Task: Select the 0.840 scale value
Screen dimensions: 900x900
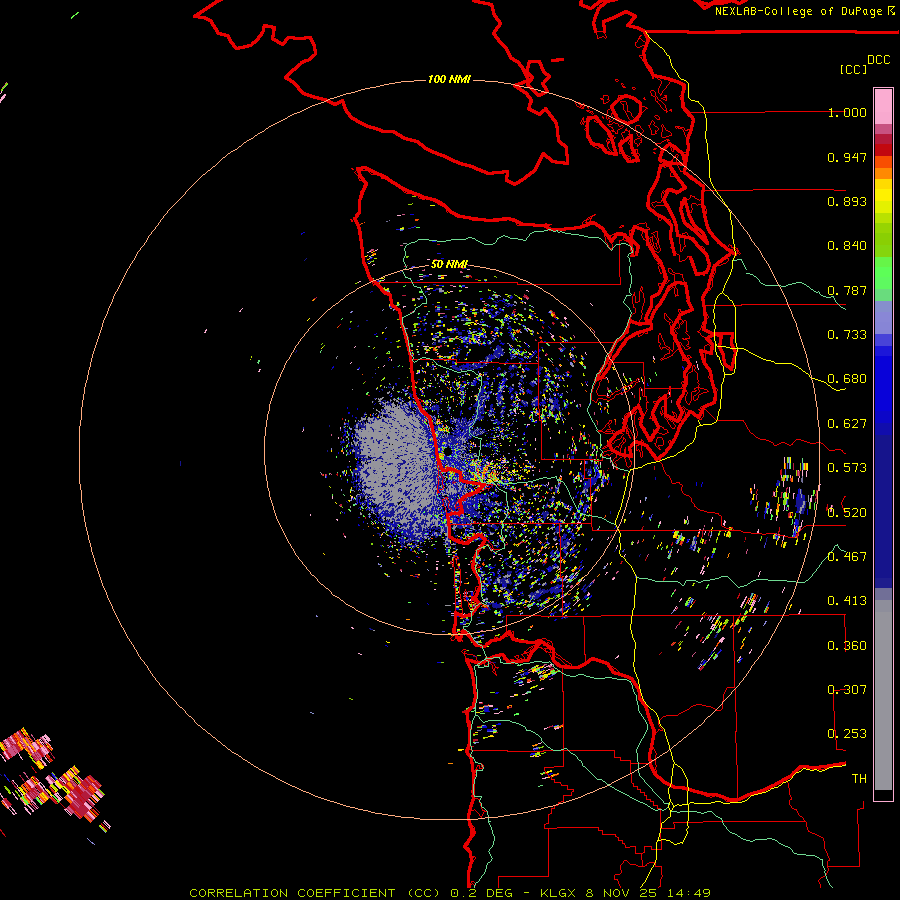Action: tap(847, 246)
